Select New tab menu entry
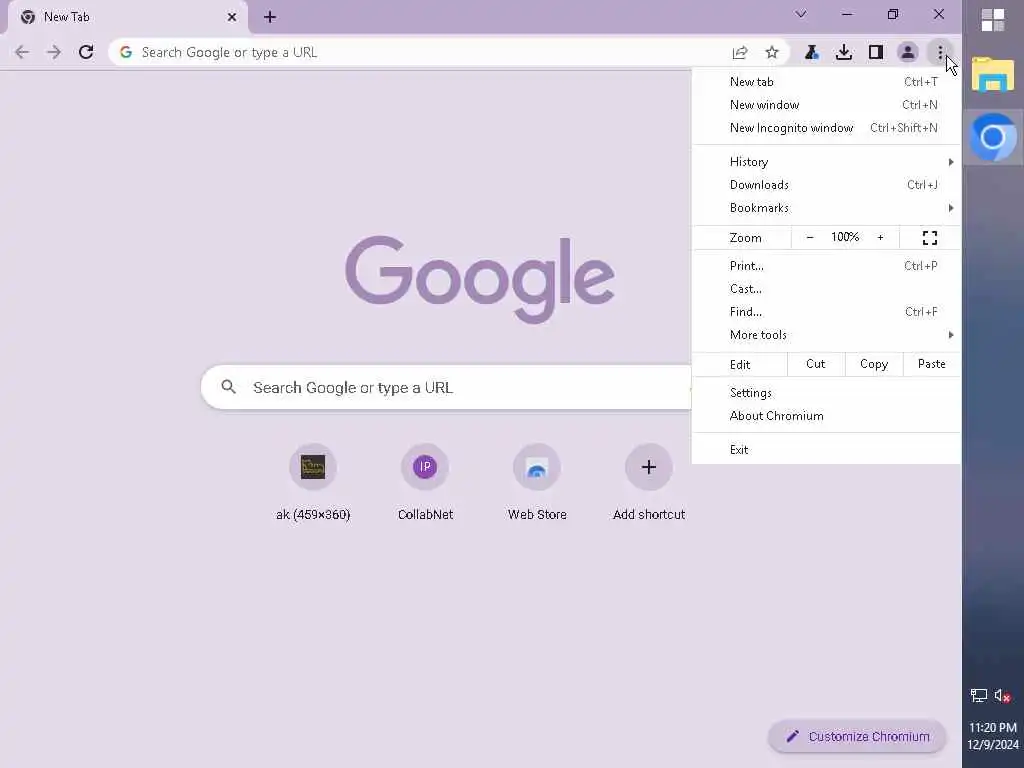Image resolution: width=1024 pixels, height=768 pixels. pyautogui.click(x=826, y=82)
